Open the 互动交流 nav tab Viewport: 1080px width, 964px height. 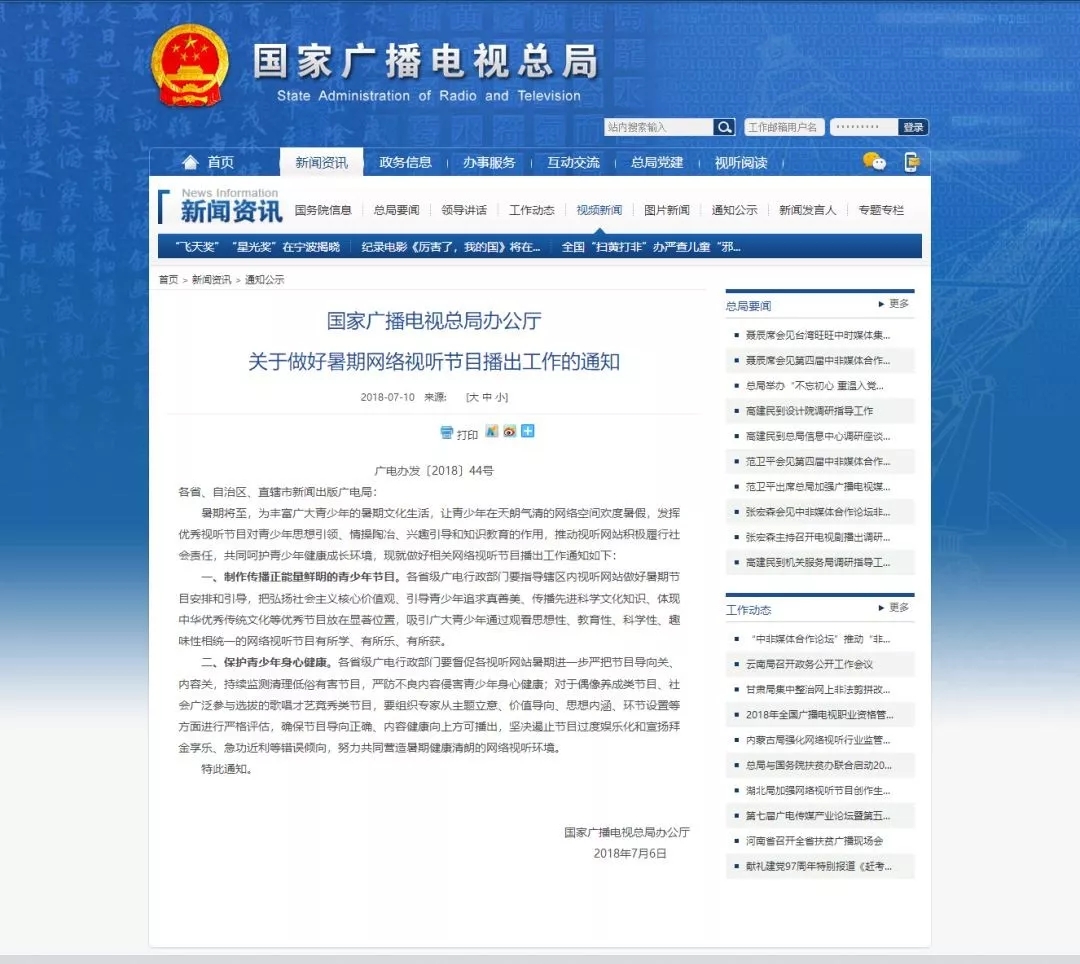(x=573, y=163)
